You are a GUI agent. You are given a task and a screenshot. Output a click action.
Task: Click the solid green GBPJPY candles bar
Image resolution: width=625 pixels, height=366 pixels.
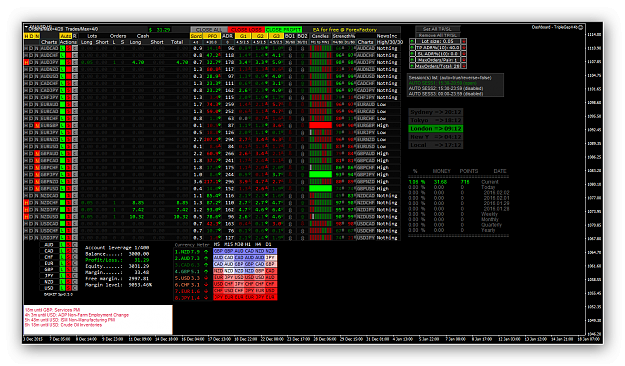pyautogui.click(x=320, y=174)
